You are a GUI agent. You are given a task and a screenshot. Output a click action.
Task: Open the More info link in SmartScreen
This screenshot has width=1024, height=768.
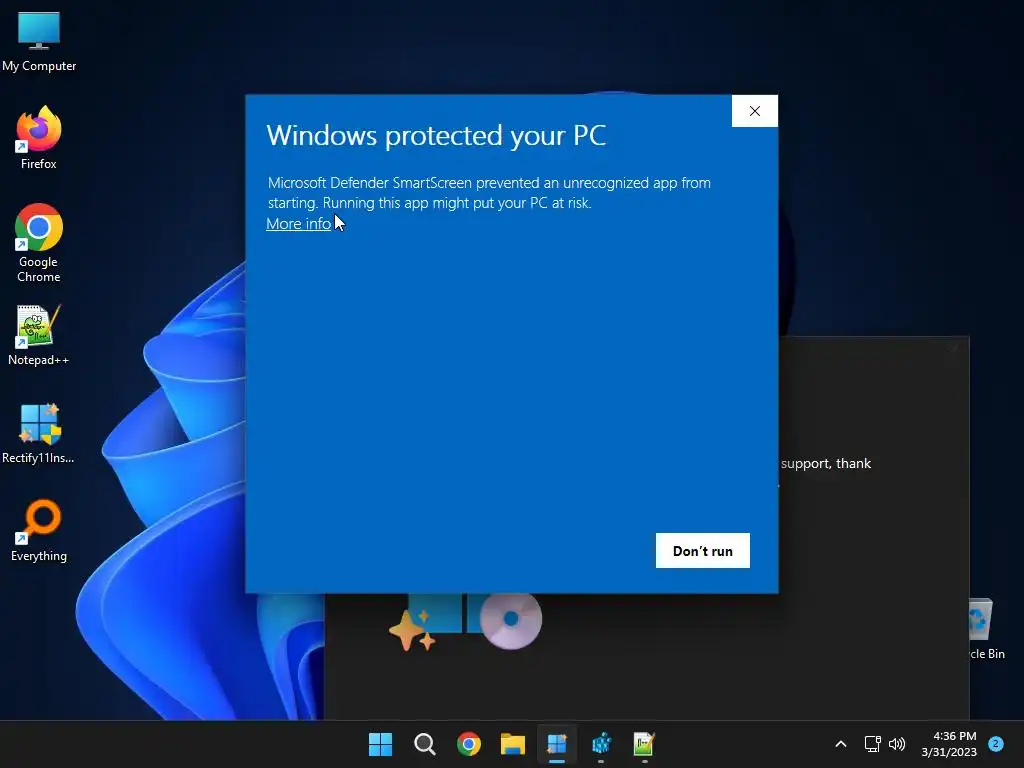(298, 223)
